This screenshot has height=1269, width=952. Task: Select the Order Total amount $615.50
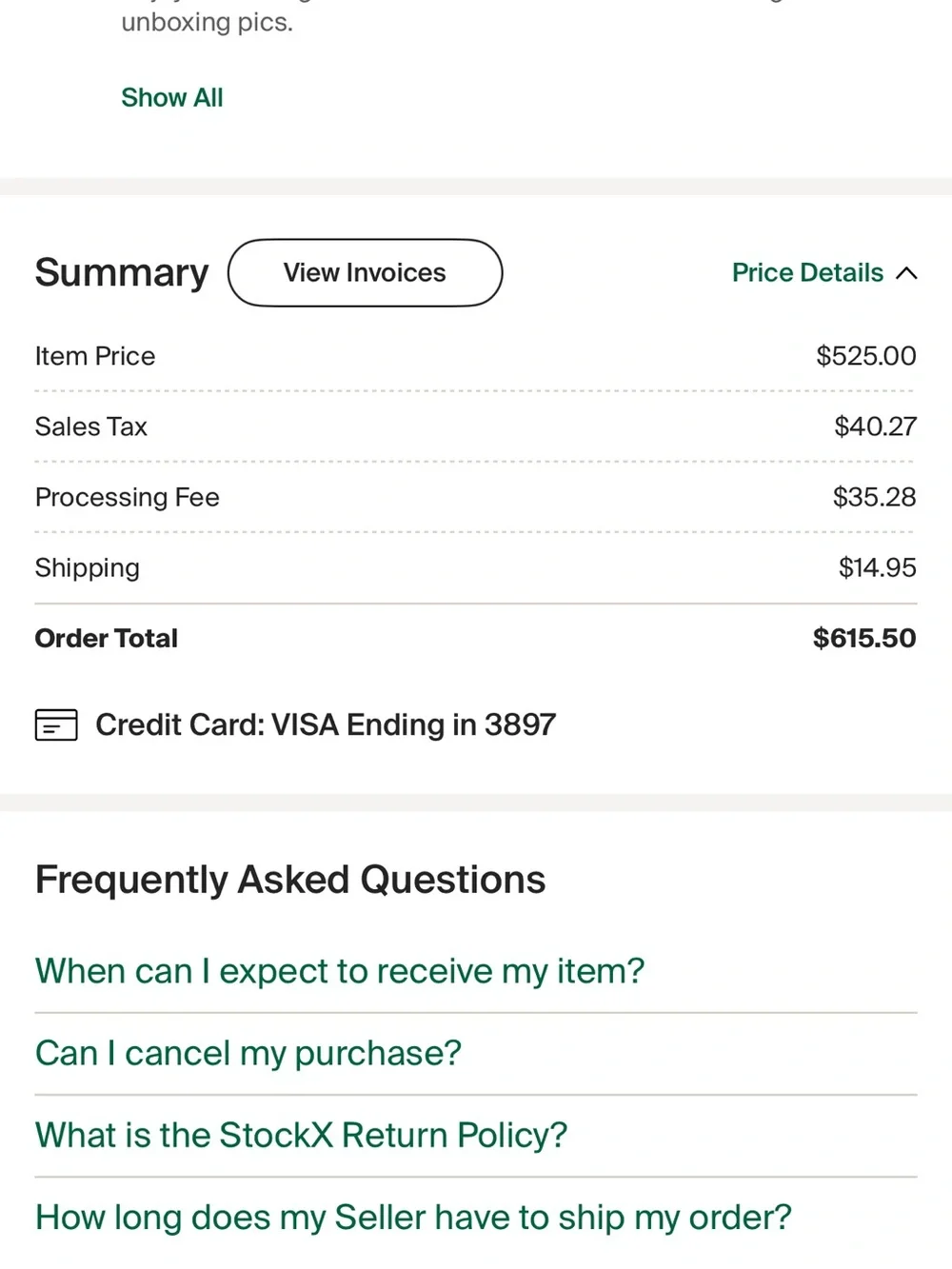[x=864, y=638]
